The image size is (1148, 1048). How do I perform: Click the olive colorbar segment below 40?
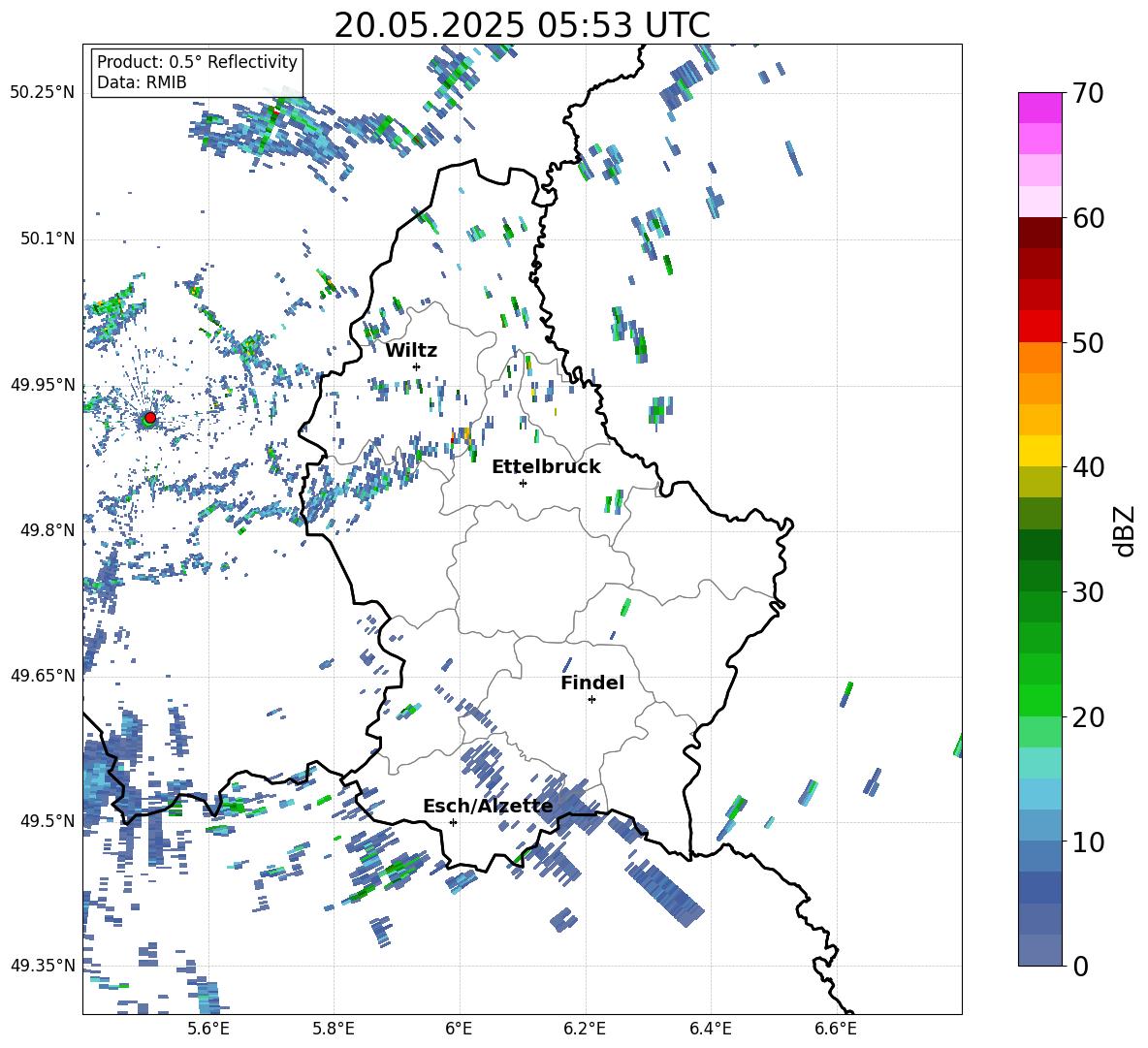click(x=1039, y=482)
